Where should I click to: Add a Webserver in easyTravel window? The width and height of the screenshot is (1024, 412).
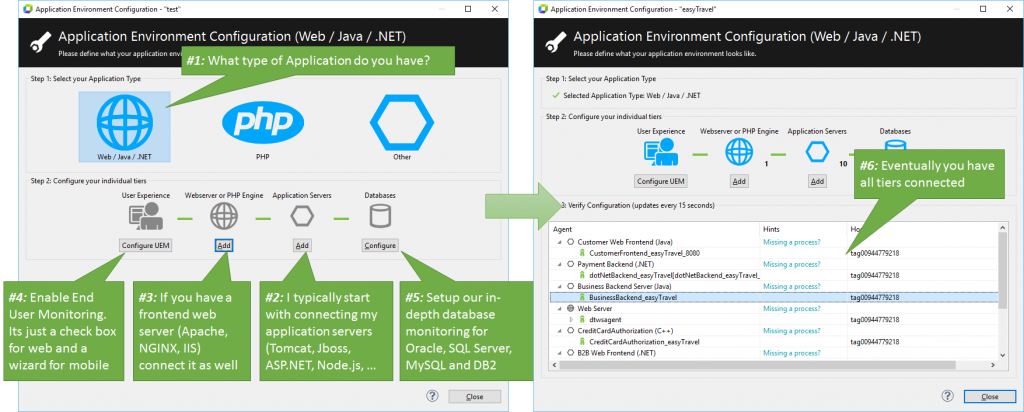[x=739, y=182]
